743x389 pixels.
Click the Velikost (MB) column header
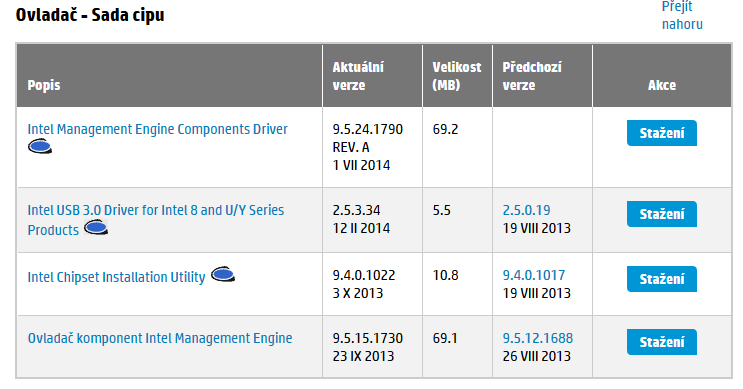point(457,76)
